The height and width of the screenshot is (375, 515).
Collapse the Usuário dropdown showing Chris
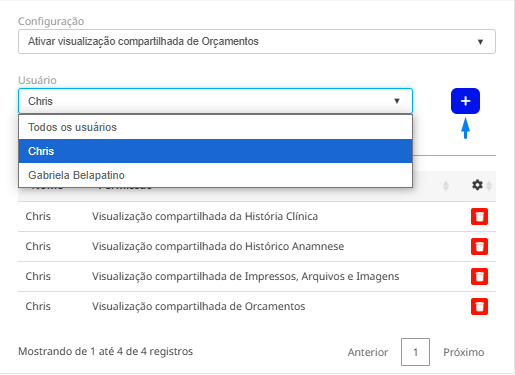(215, 101)
